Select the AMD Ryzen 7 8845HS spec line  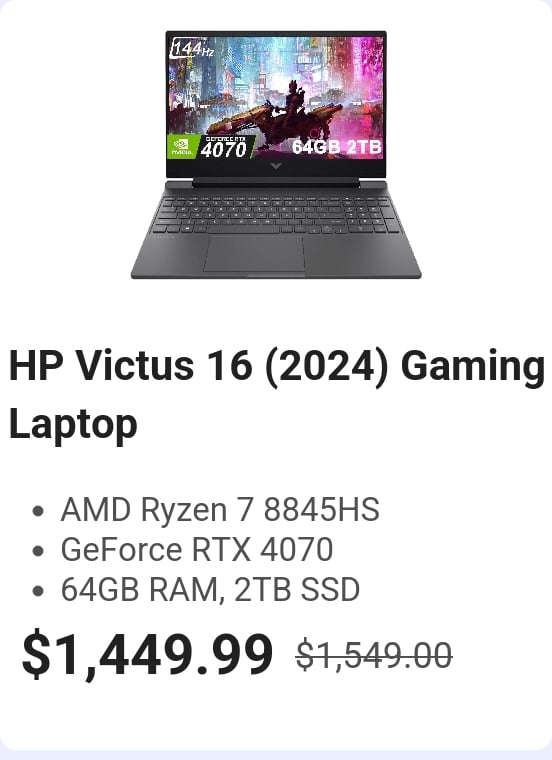point(220,509)
